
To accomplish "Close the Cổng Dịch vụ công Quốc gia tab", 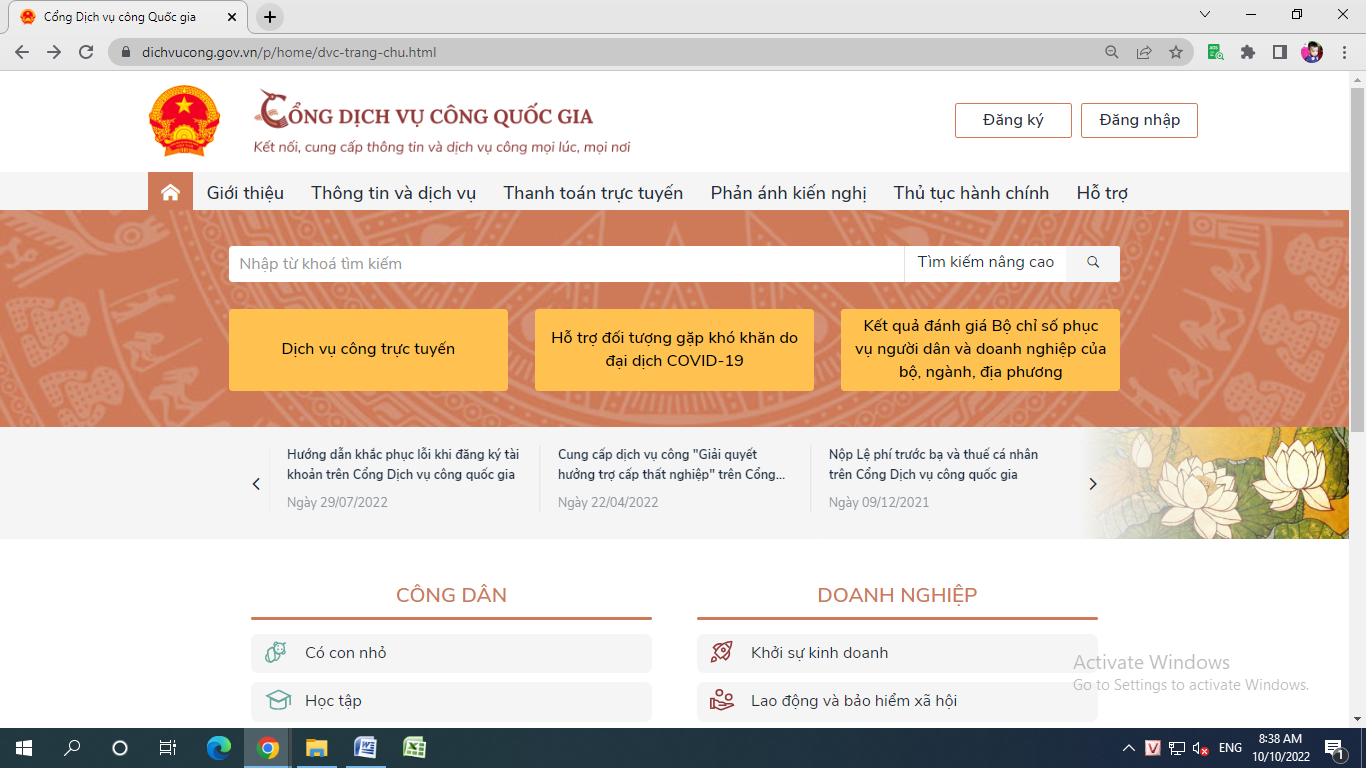I will point(232,17).
